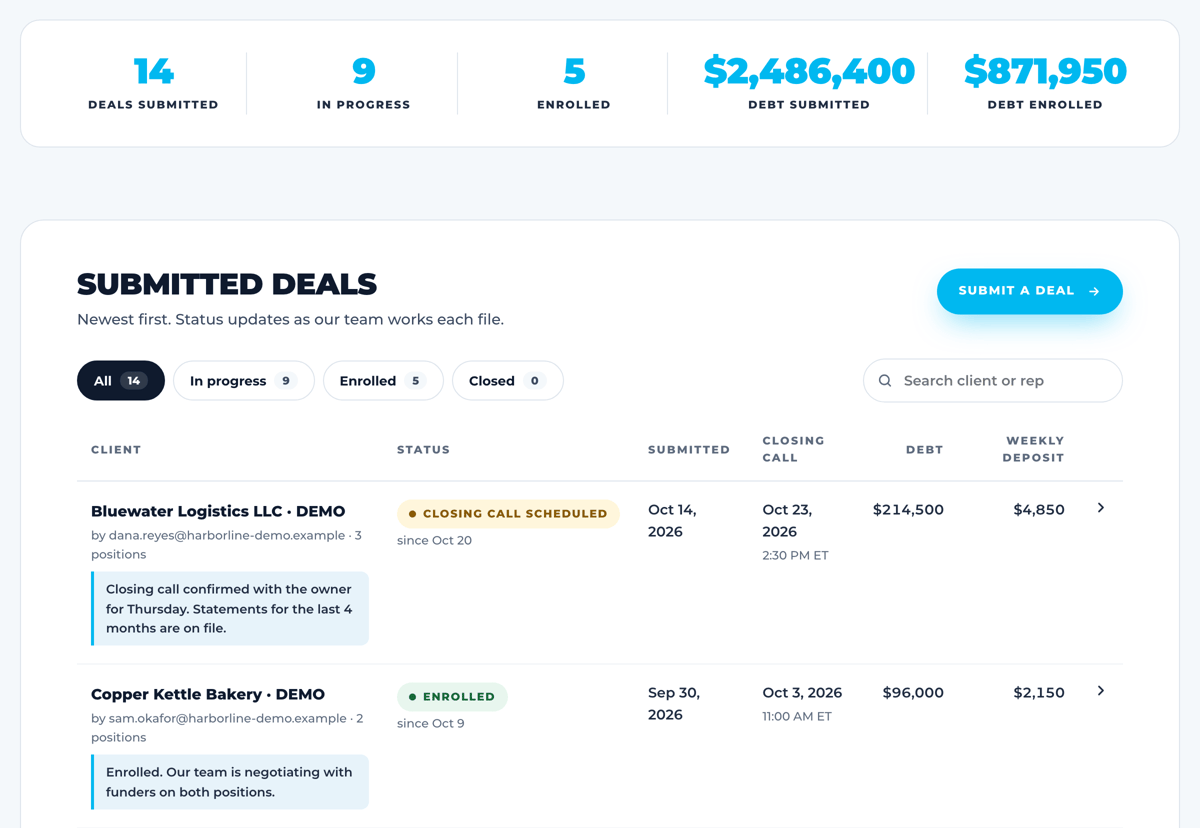
Task: Click the Status column header
Action: [423, 450]
